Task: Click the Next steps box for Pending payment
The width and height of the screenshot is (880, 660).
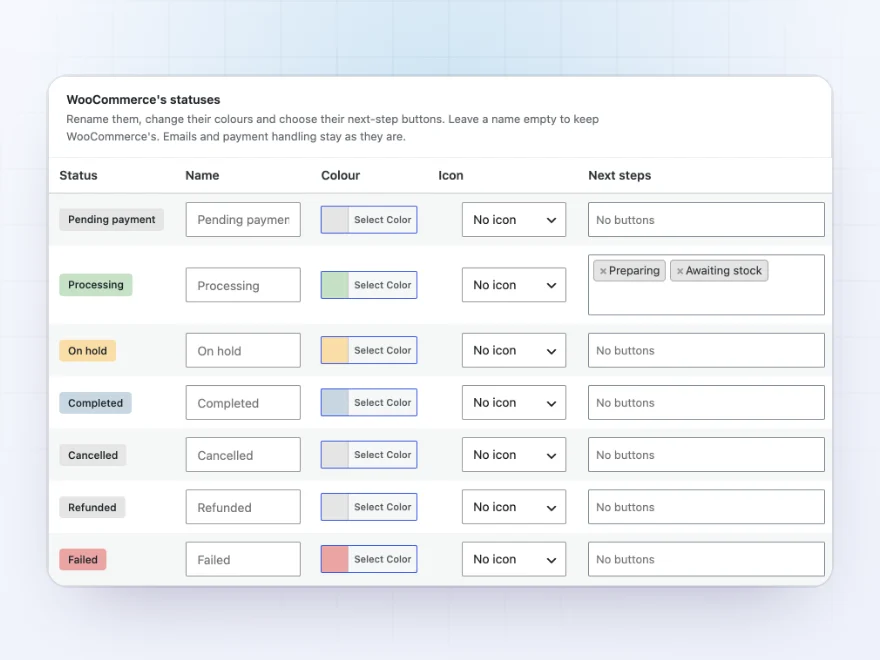Action: point(706,219)
